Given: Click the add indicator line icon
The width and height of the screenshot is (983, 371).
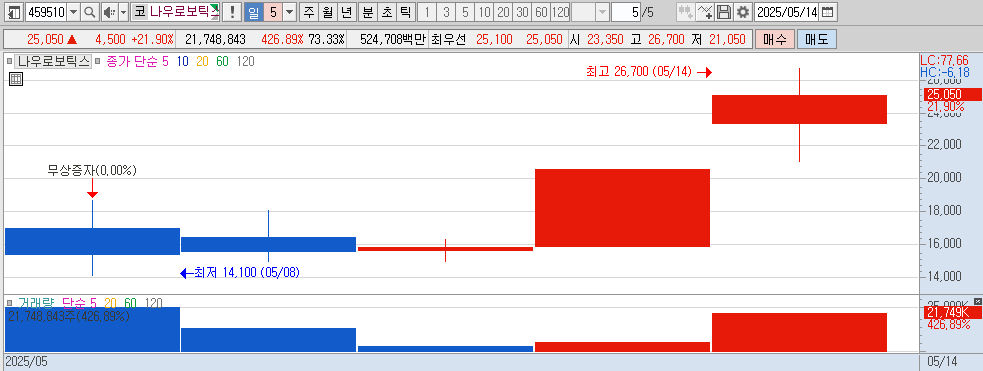Looking at the screenshot, I should click(705, 12).
